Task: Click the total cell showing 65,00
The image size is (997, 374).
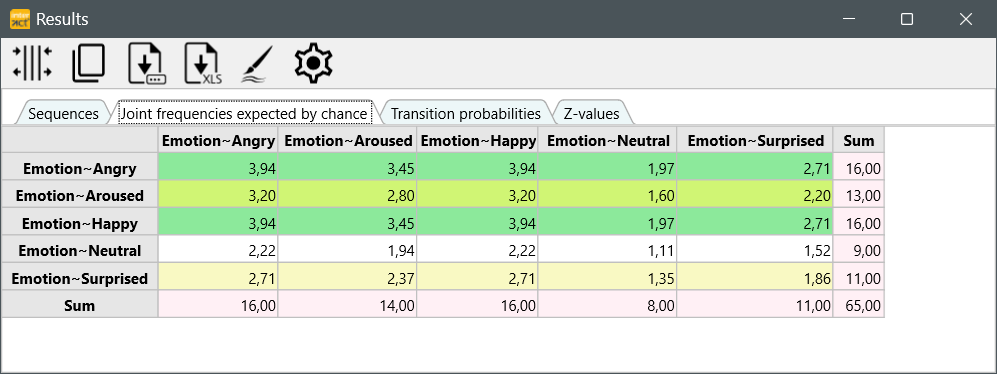Action: 858,306
